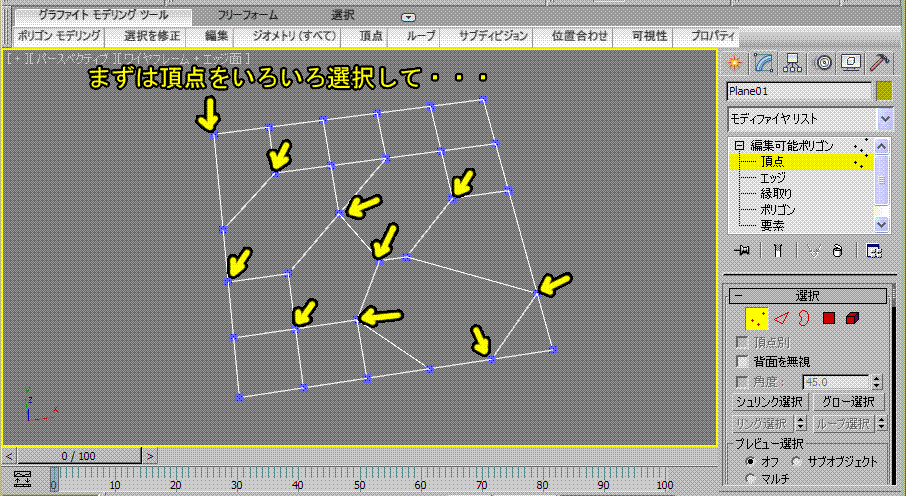
Task: Click the 0 / 100 time slider
Action: (79, 456)
